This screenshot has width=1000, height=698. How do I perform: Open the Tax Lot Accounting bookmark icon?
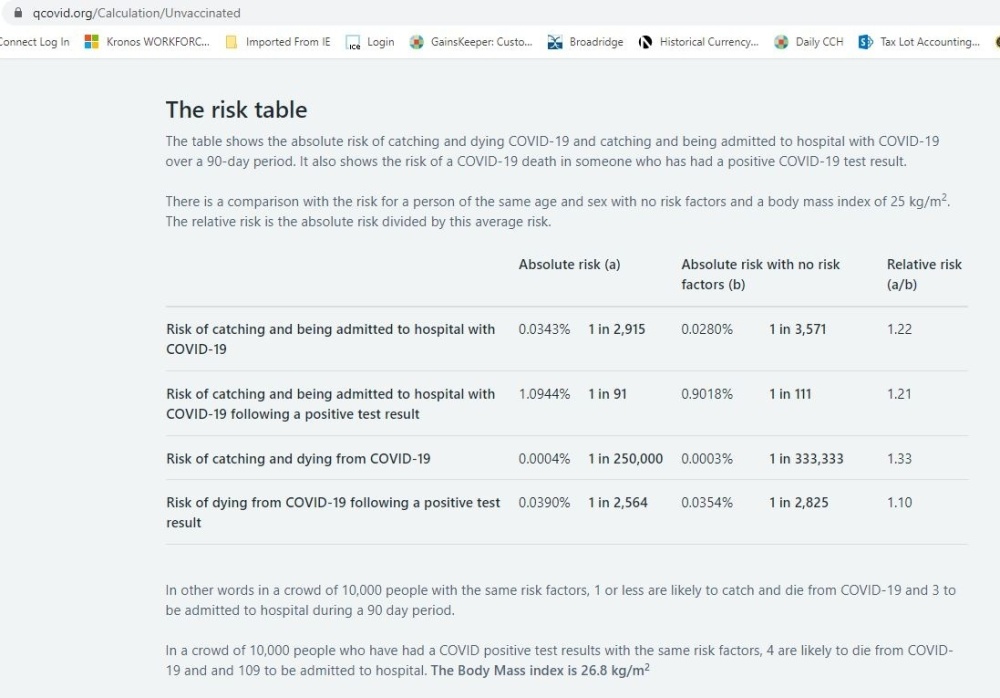(866, 42)
